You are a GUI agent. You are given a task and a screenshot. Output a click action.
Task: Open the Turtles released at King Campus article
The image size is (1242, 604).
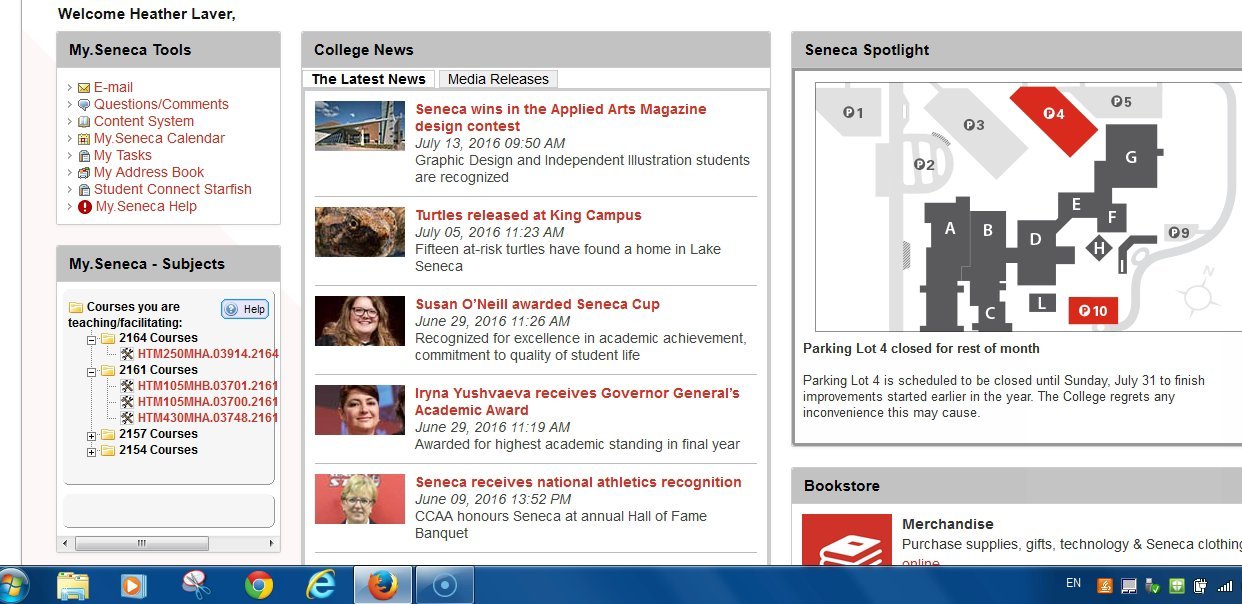[x=529, y=215]
